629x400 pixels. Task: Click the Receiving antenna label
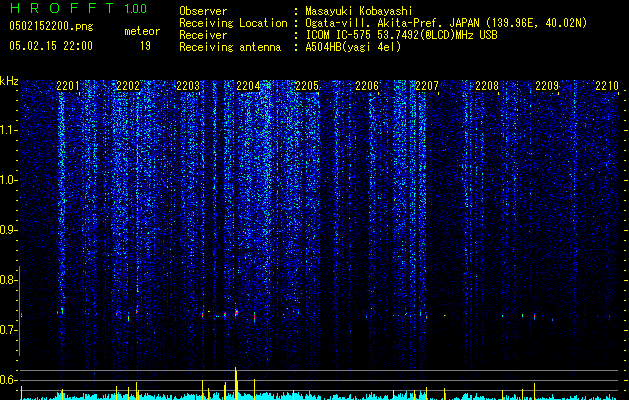point(230,47)
